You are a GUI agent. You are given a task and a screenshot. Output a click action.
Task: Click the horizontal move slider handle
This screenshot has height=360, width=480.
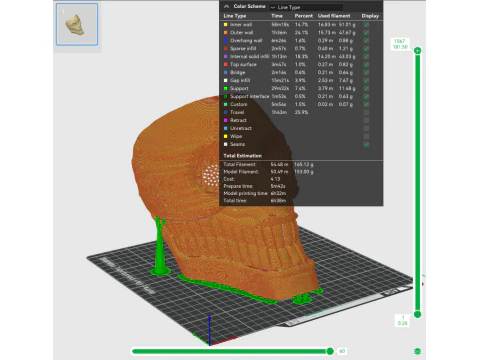click(x=330, y=351)
